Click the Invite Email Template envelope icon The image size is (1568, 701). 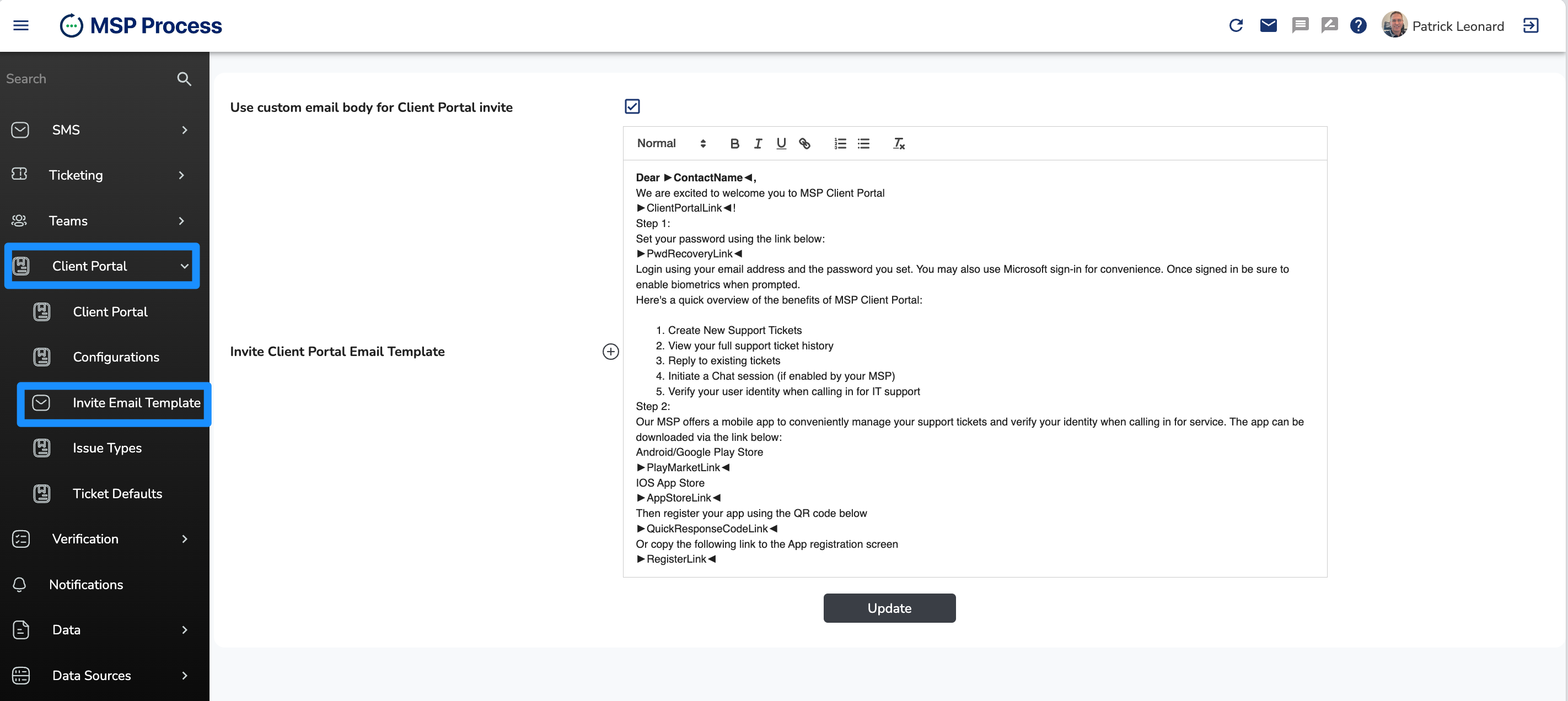click(x=41, y=402)
